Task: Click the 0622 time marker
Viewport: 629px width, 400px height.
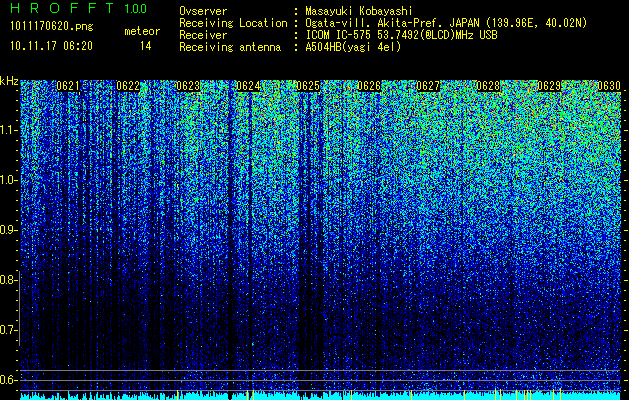Action: (128, 86)
